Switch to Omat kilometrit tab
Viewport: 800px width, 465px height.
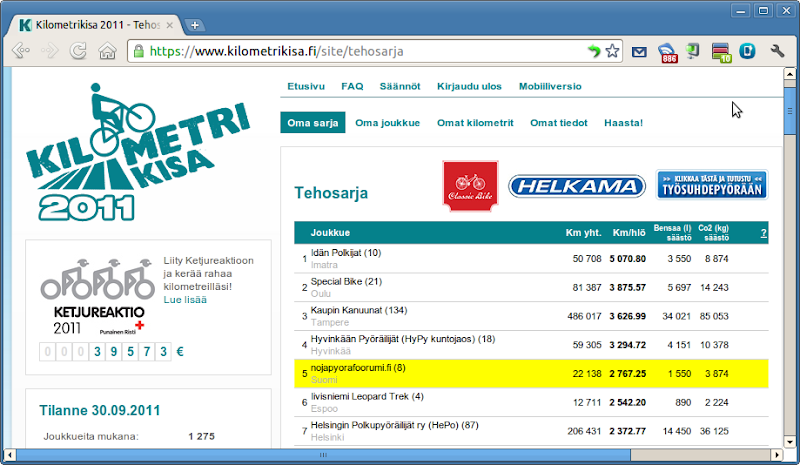click(x=475, y=123)
